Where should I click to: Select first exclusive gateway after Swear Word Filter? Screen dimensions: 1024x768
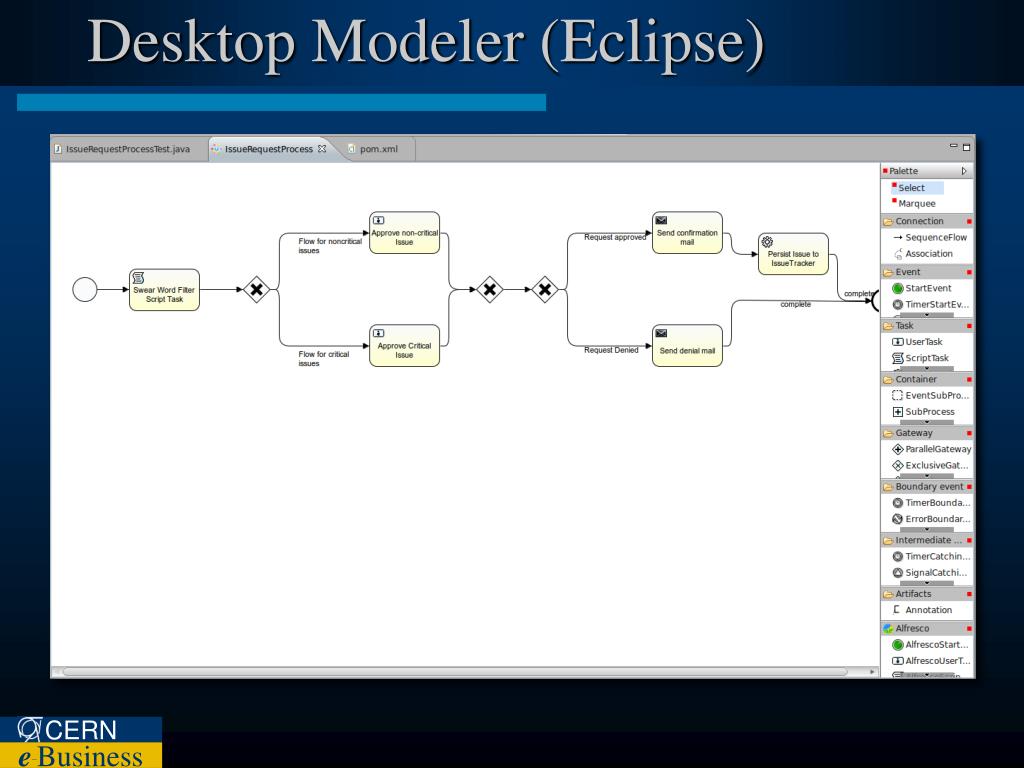[x=257, y=289]
